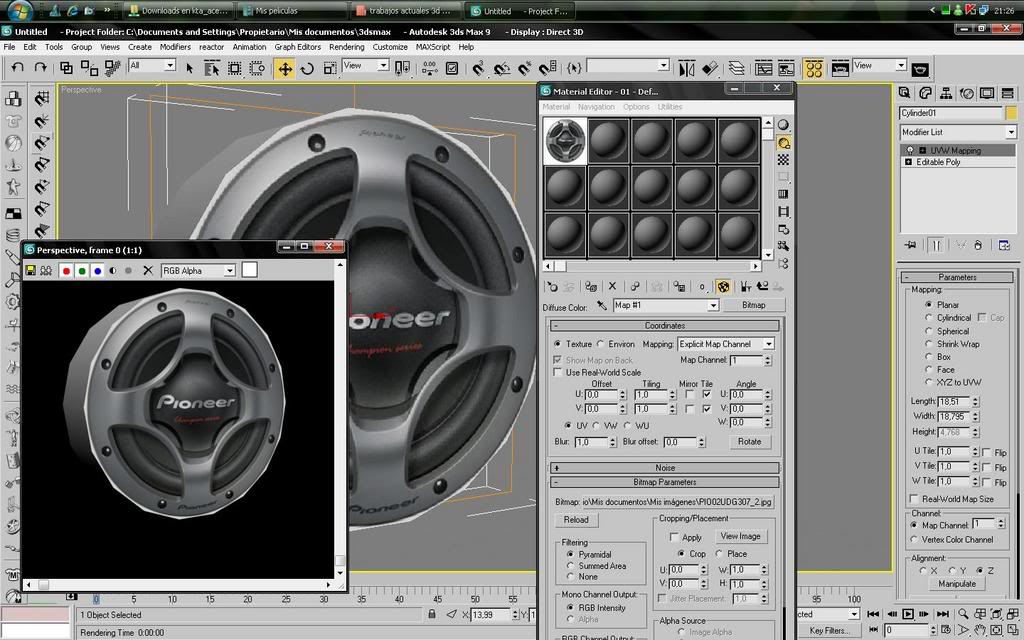Select Place radio in Cropping/Placement
Viewport: 1024px width, 640px height.
[x=719, y=554]
